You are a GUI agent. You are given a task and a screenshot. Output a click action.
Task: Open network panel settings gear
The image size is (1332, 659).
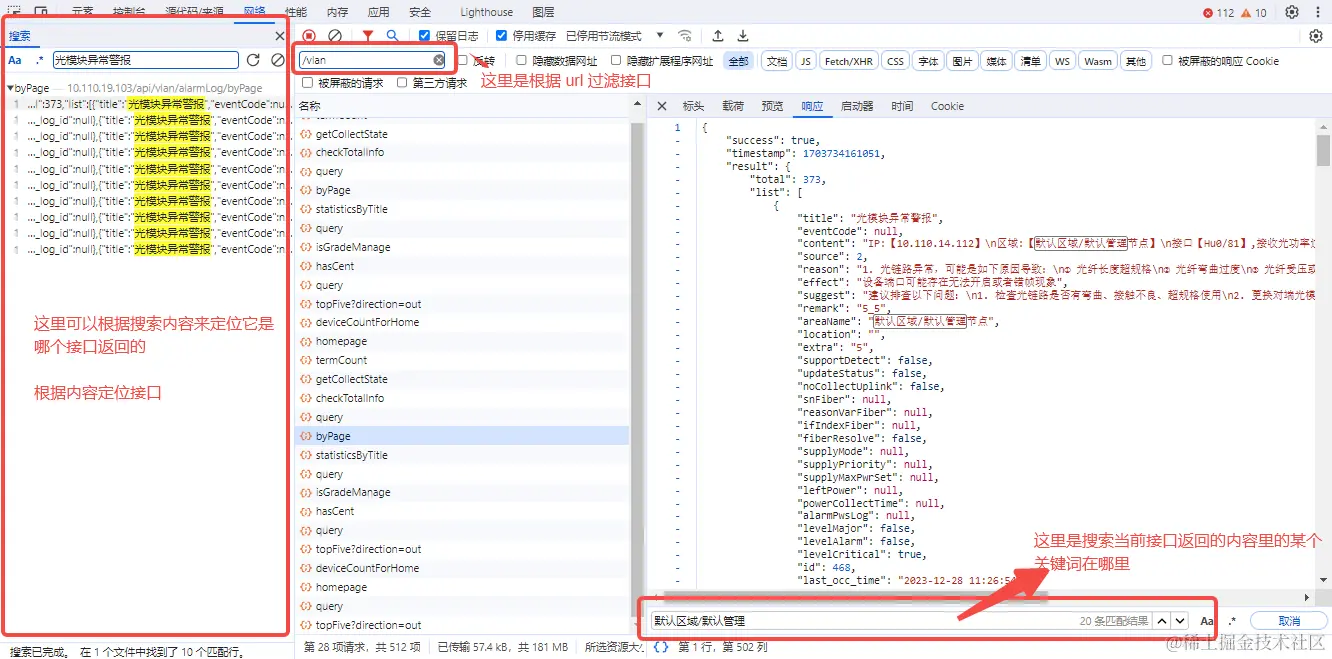point(1316,36)
